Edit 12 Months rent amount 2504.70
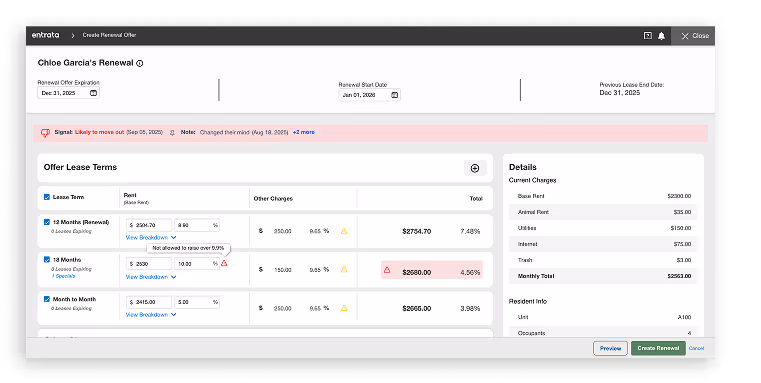This screenshot has width=761, height=383. point(149,225)
